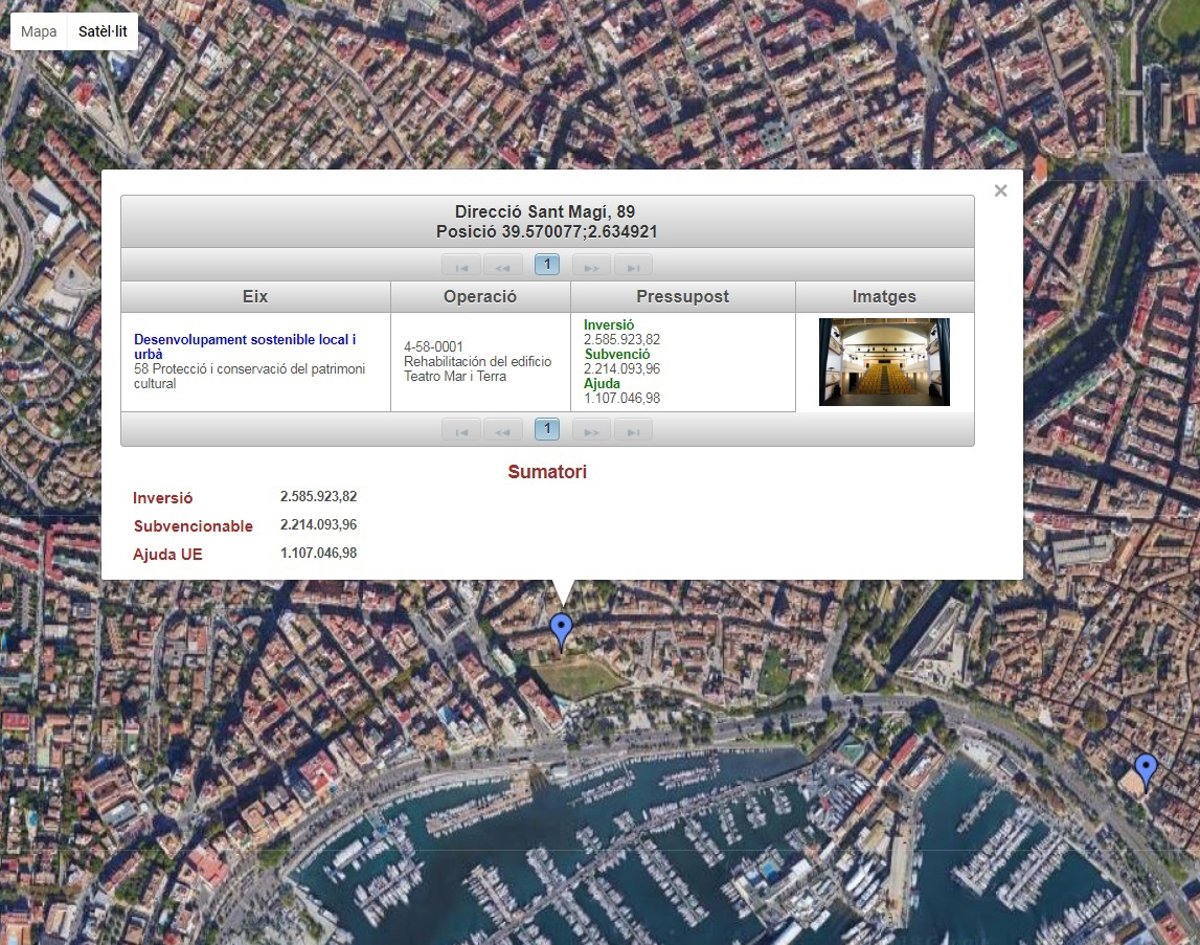
Task: Click top paginator last page icon
Action: 633,266
